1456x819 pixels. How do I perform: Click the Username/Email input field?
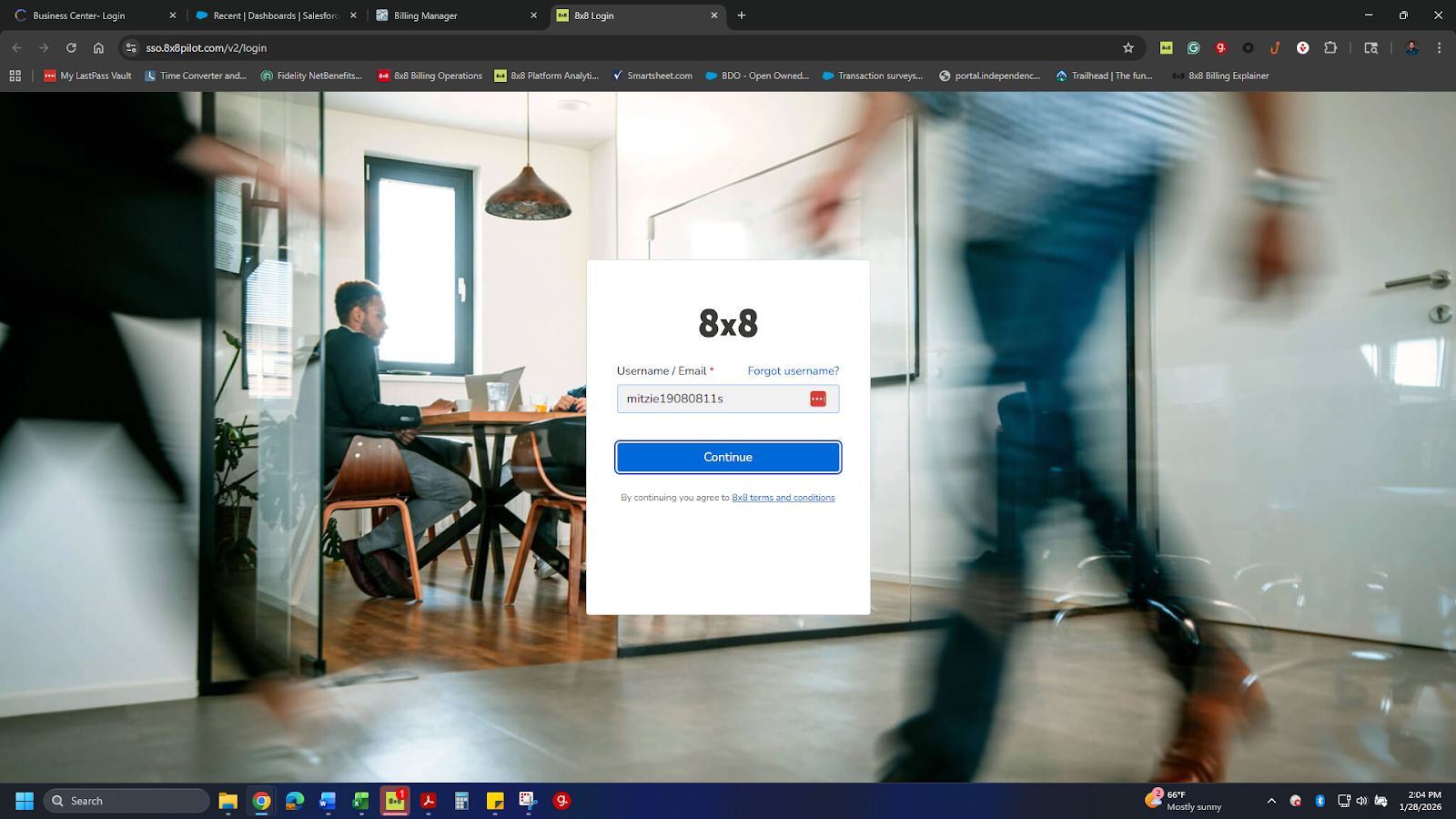710,399
